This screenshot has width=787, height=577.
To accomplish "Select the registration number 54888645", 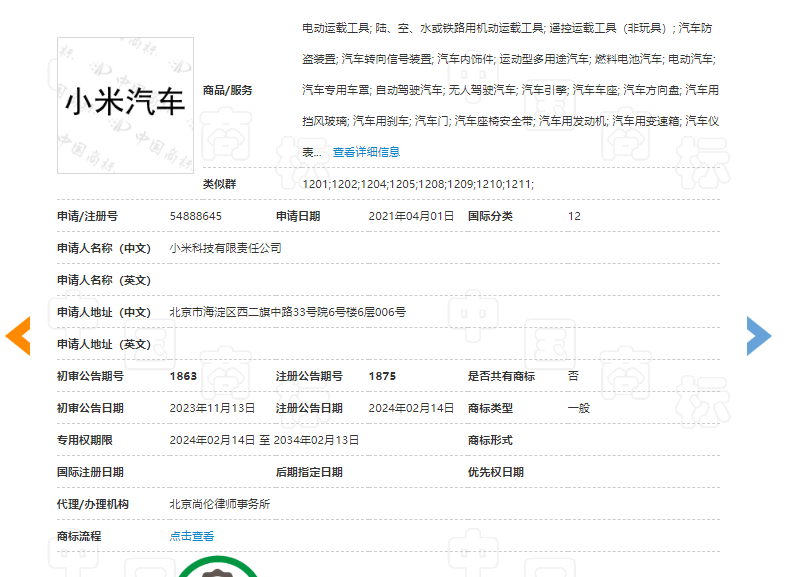I will 196,216.
